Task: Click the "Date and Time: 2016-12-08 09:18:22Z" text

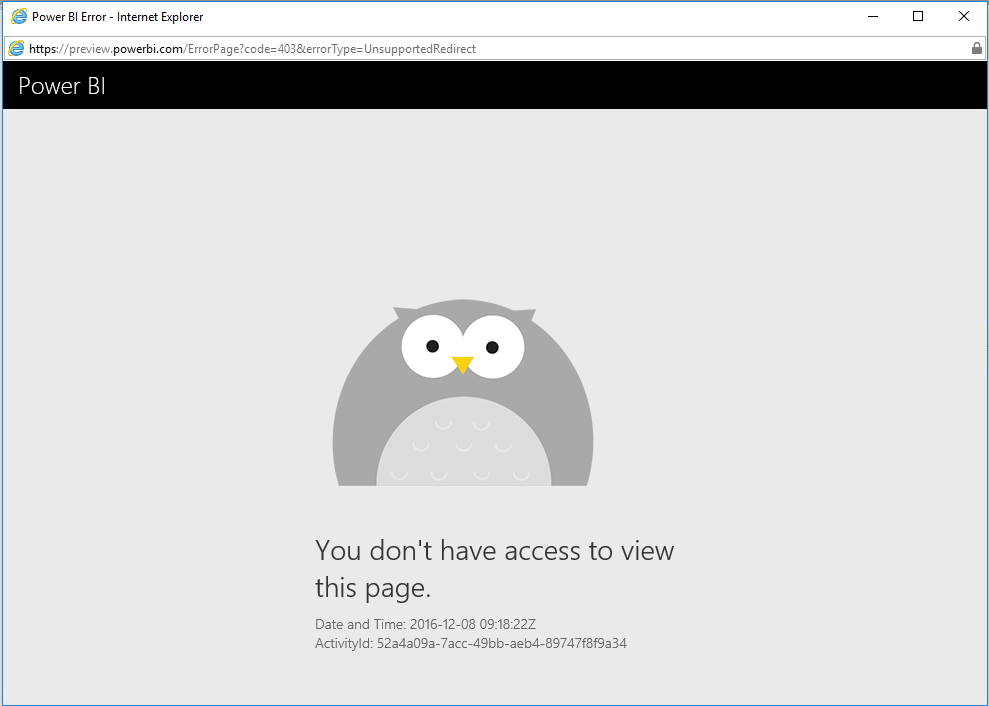Action: [425, 624]
